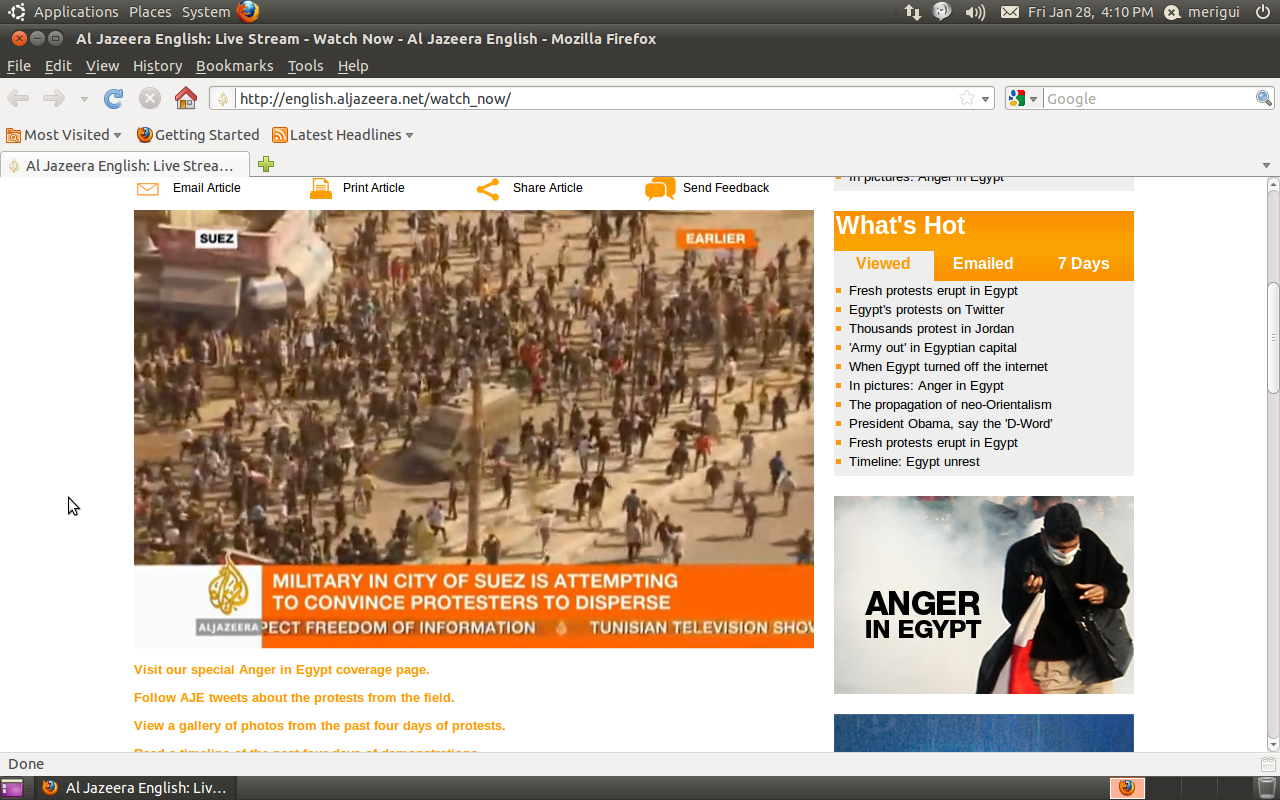Screen dimensions: 1280x800
Task: Reload the page with the refresh icon
Action: [114, 98]
